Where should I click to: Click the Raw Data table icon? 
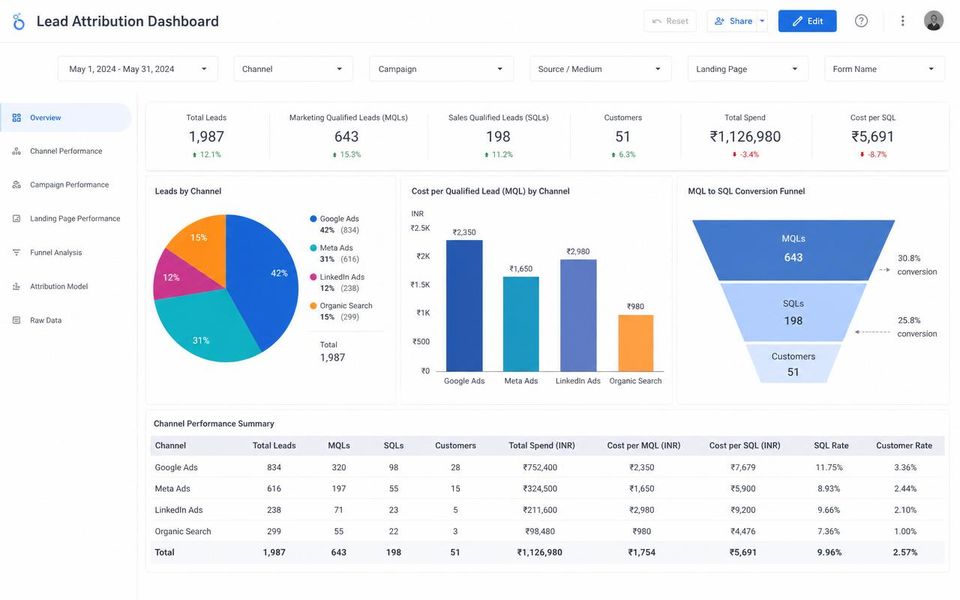point(17,320)
